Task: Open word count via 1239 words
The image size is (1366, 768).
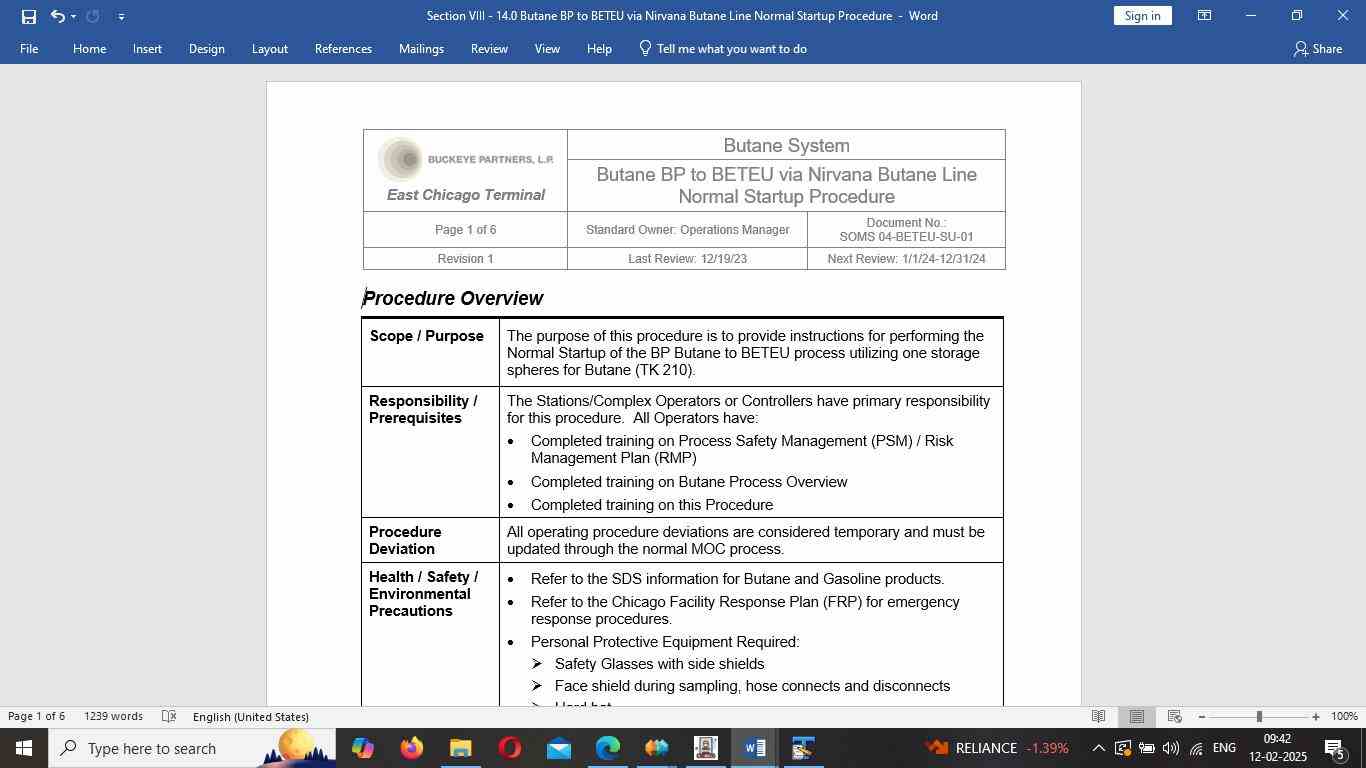Action: pos(113,717)
